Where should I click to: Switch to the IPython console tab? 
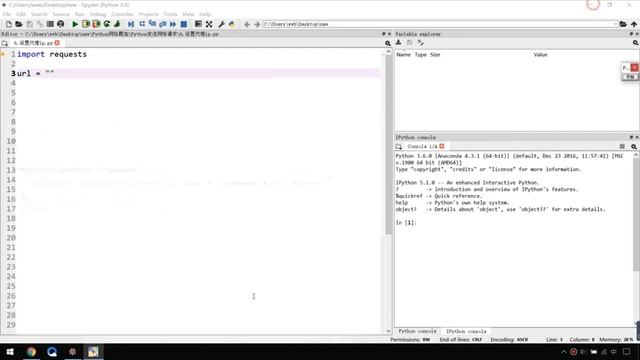(466, 331)
